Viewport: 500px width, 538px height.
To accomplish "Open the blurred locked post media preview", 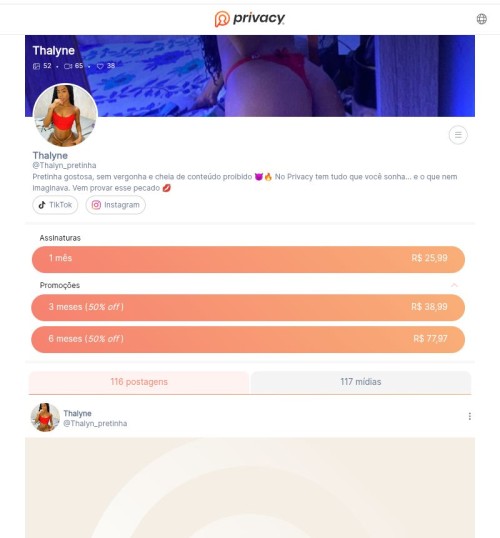I will (250, 488).
